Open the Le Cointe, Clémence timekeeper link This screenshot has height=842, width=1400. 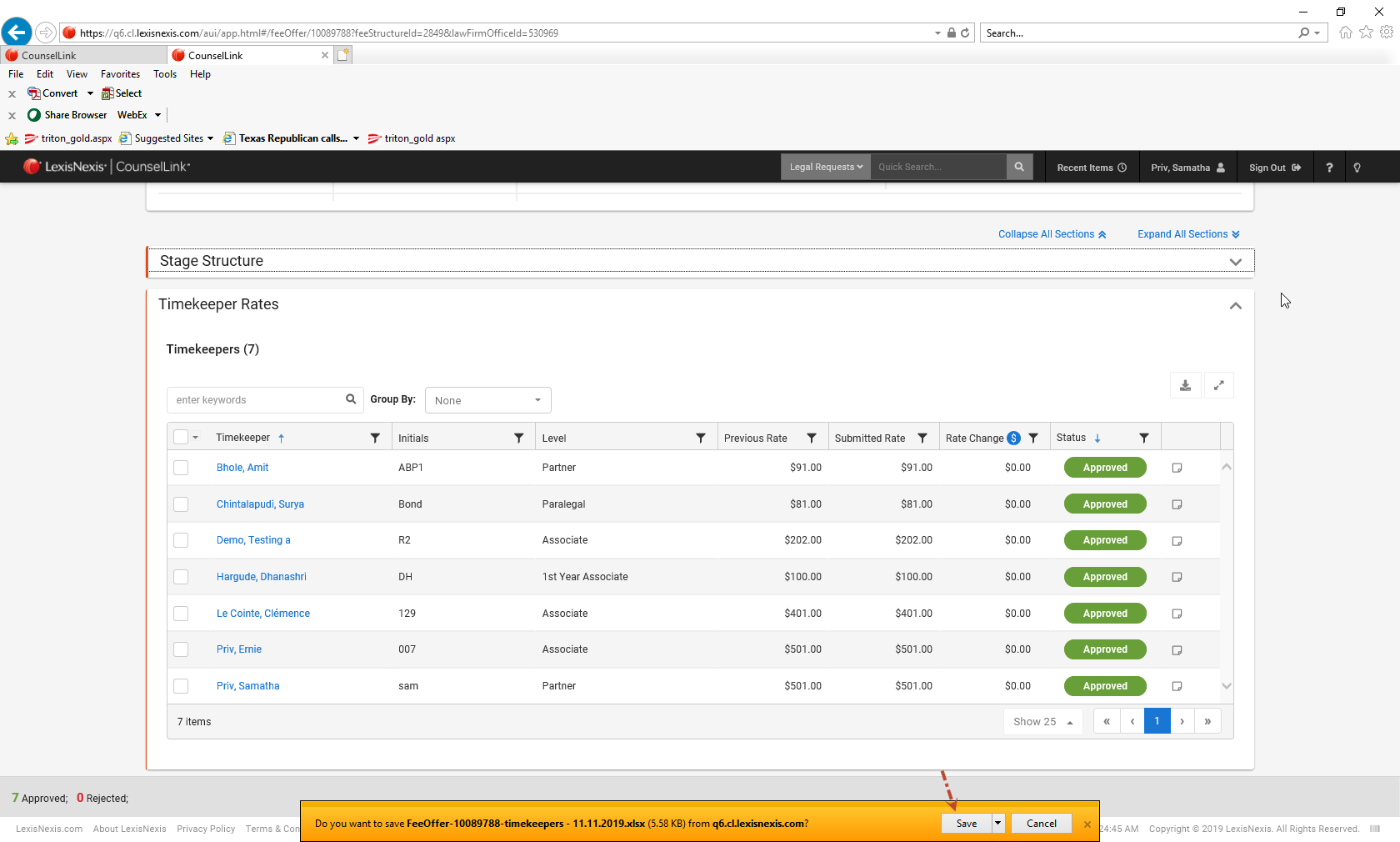coord(262,614)
